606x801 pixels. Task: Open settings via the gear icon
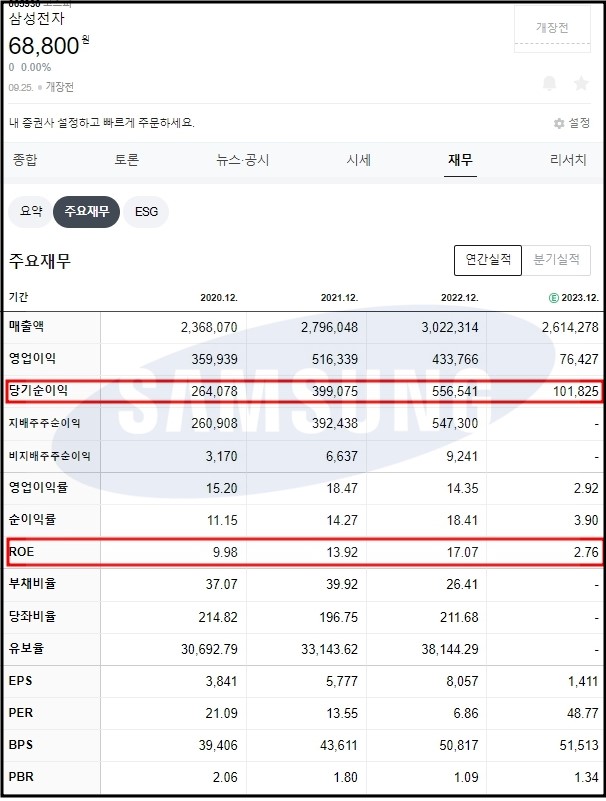click(559, 123)
